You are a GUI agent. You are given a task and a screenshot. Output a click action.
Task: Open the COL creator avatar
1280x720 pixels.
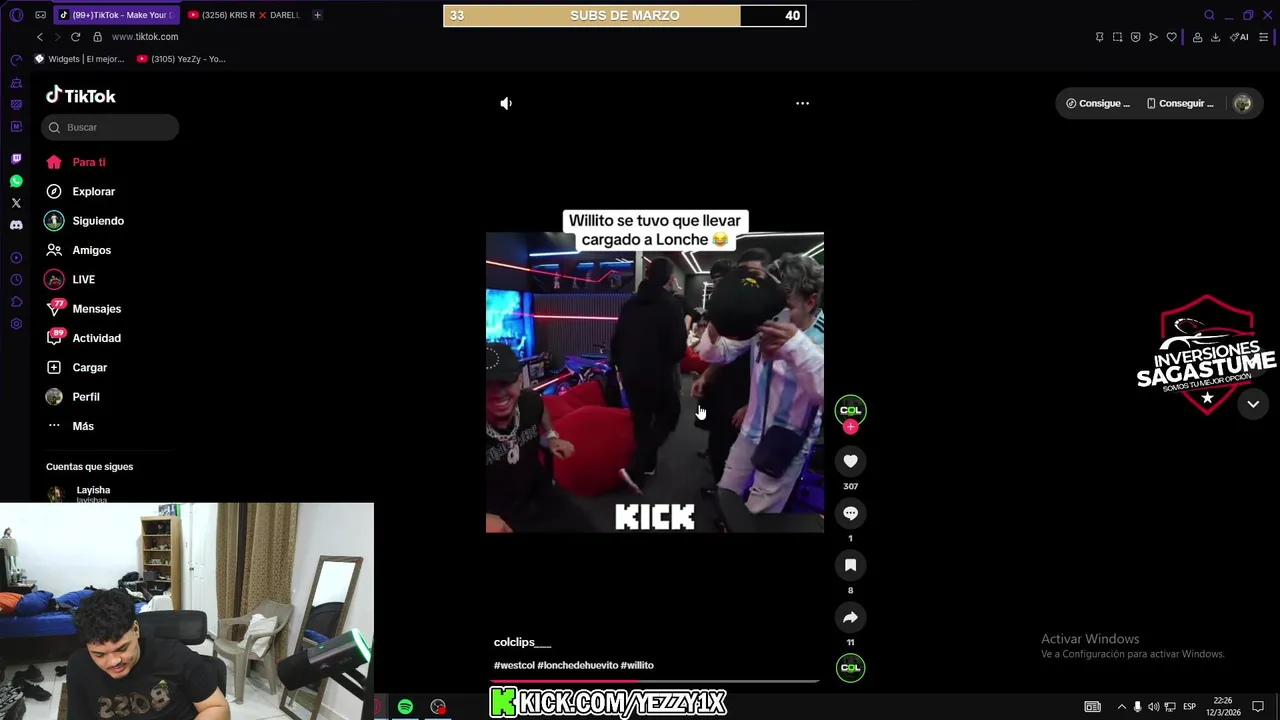pos(850,409)
